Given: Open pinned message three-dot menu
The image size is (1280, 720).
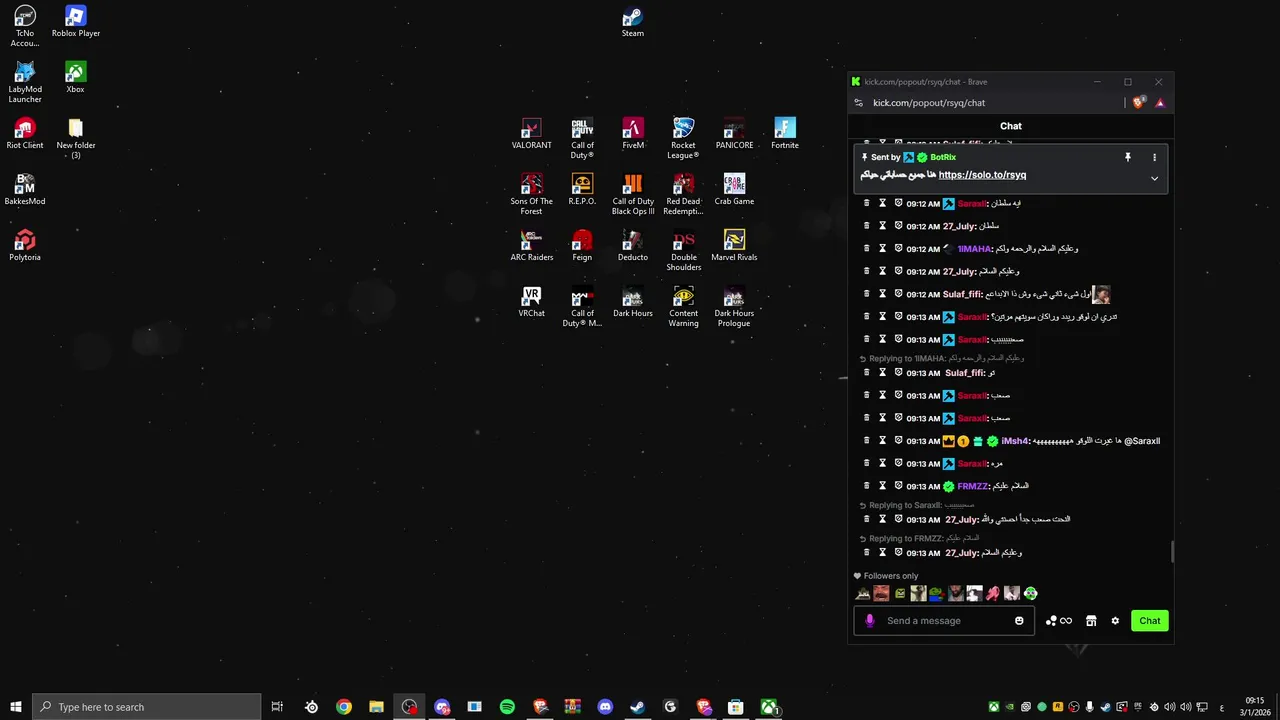Looking at the screenshot, I should pos(1154,157).
